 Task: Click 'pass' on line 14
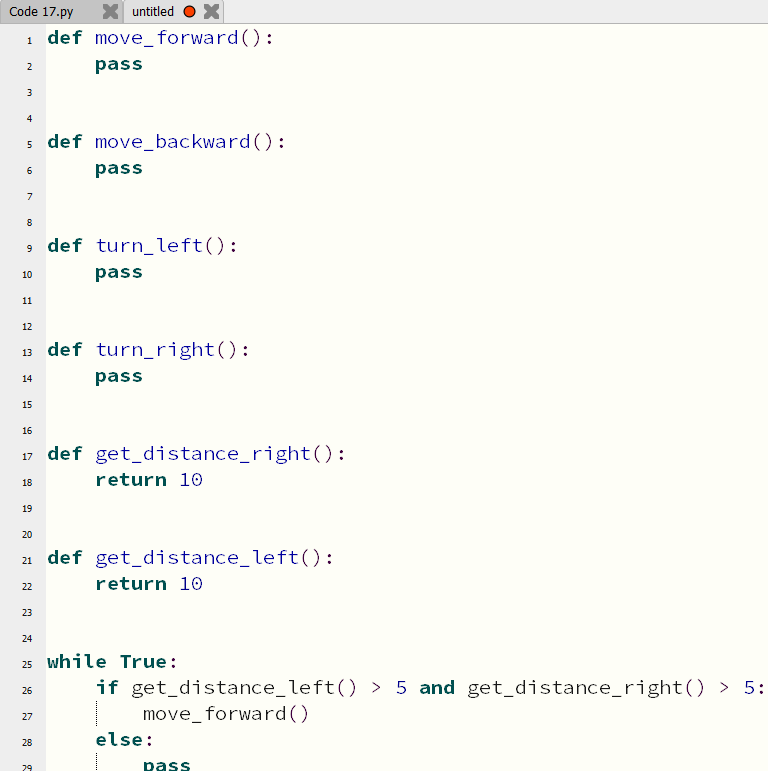[x=118, y=377]
